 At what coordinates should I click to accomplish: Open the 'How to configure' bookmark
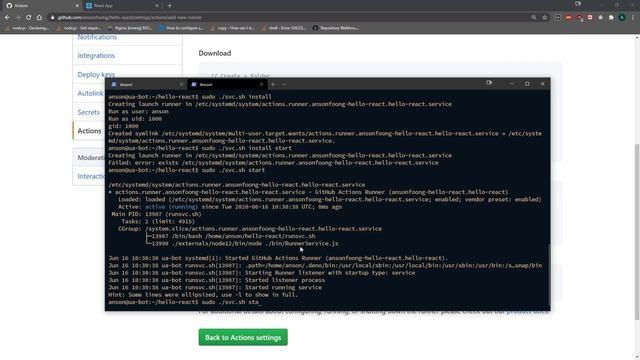pyautogui.click(x=181, y=28)
